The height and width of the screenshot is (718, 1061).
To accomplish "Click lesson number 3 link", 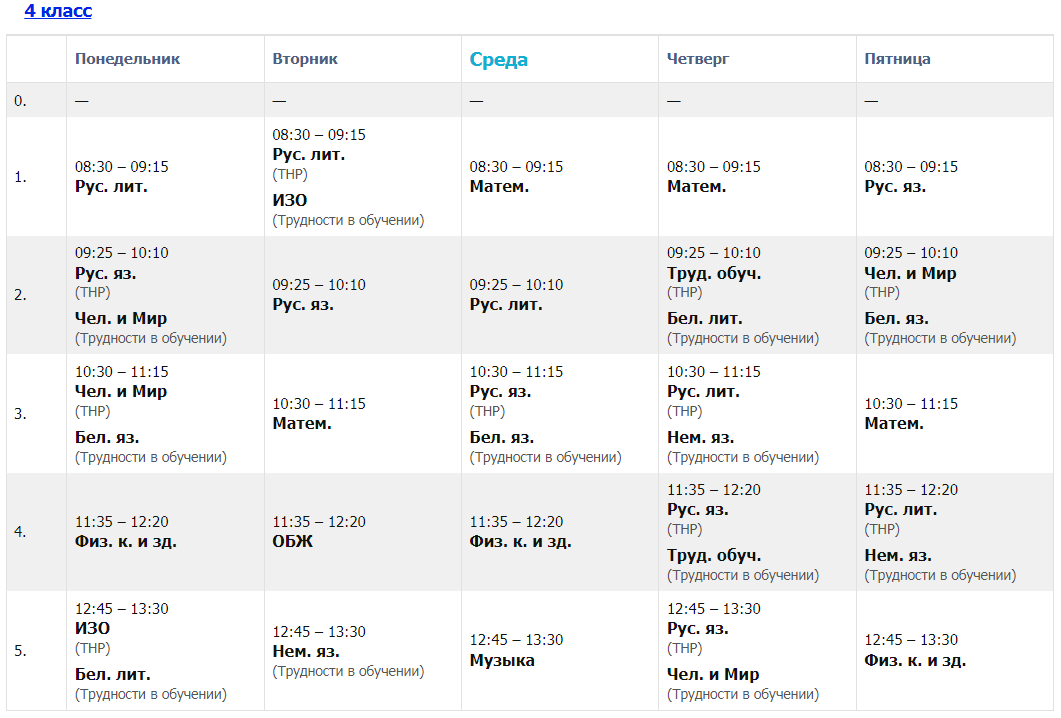I will coord(20,413).
